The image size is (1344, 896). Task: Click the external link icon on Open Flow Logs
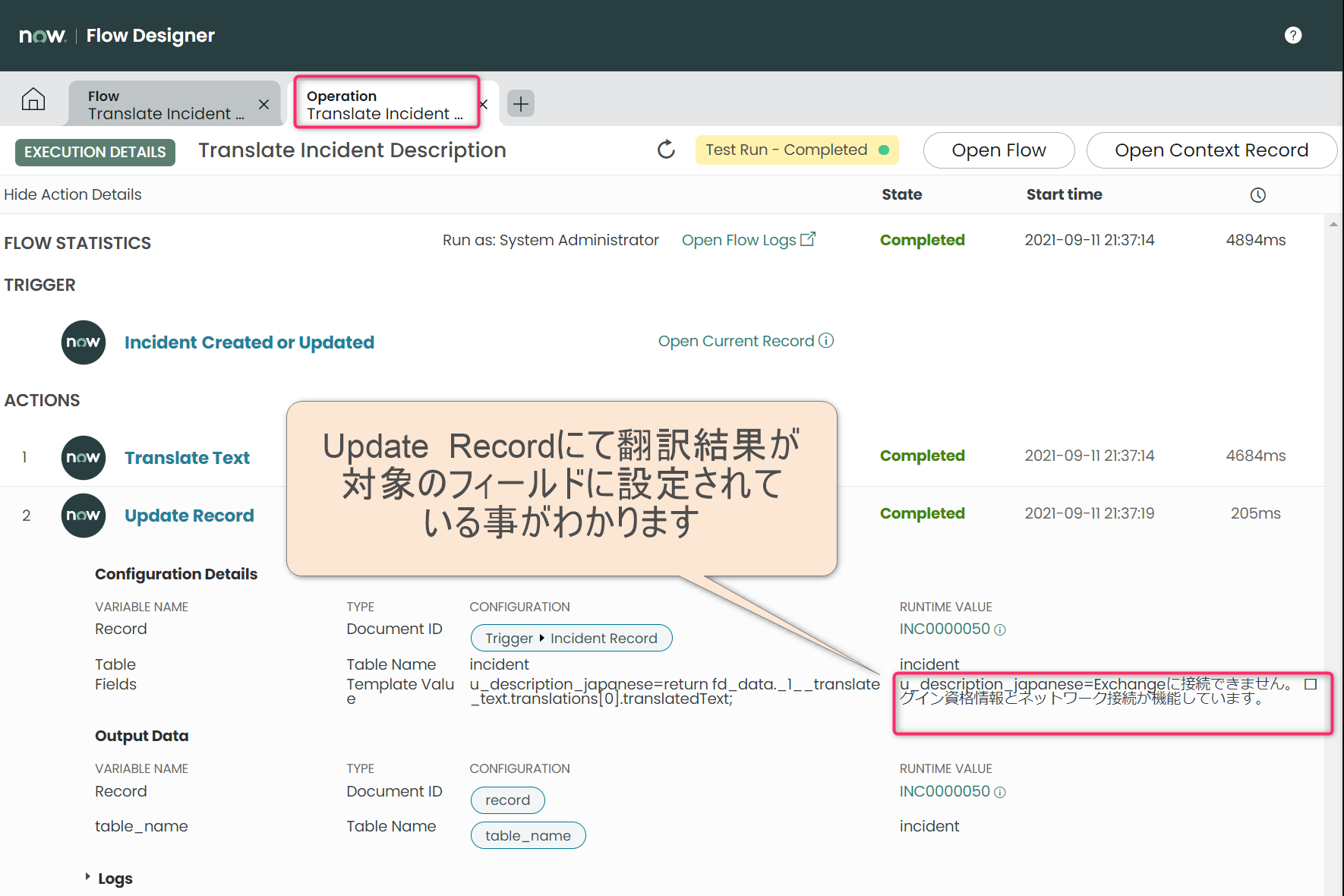(x=809, y=238)
